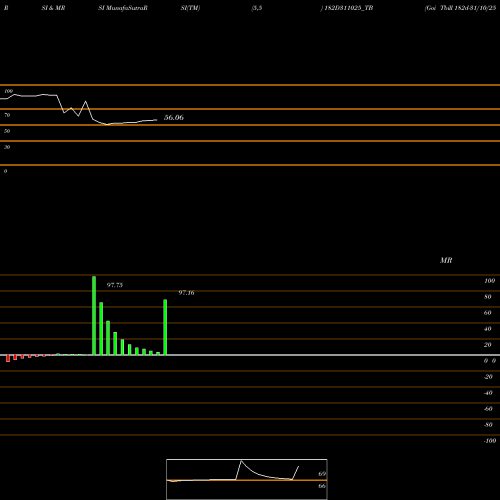Screen dimensions: 500x500
Task: Click the 97.73 bar value label
Action: pyautogui.click(x=115, y=285)
